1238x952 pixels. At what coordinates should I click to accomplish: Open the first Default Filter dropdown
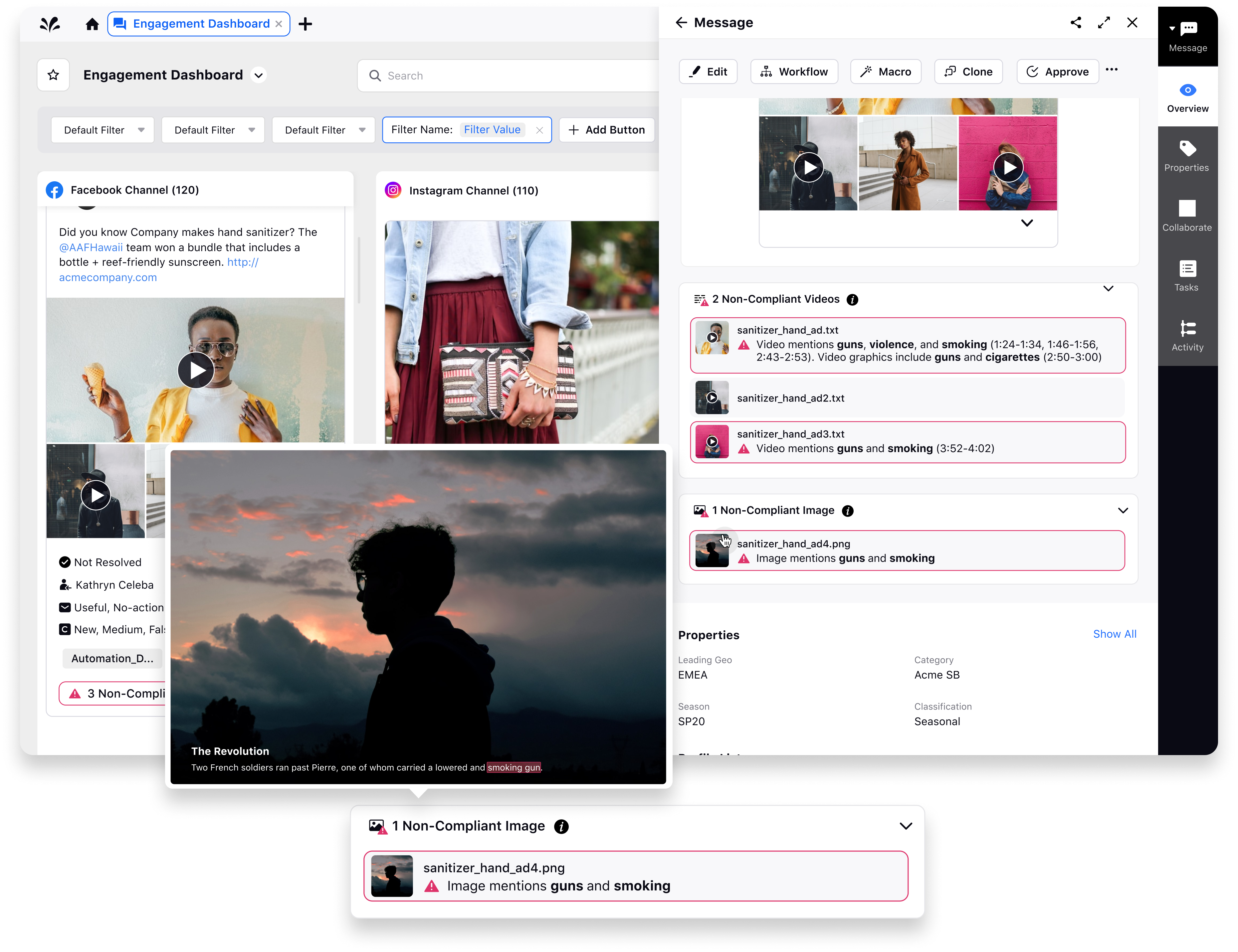coord(102,130)
